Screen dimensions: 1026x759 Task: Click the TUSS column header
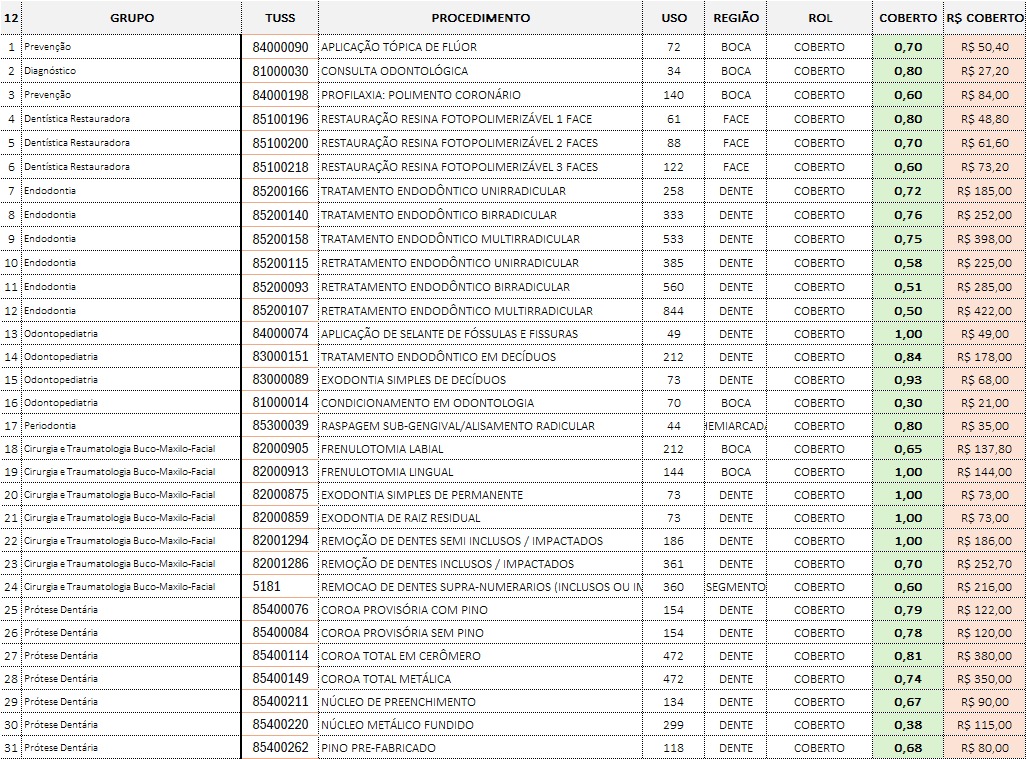pos(280,18)
